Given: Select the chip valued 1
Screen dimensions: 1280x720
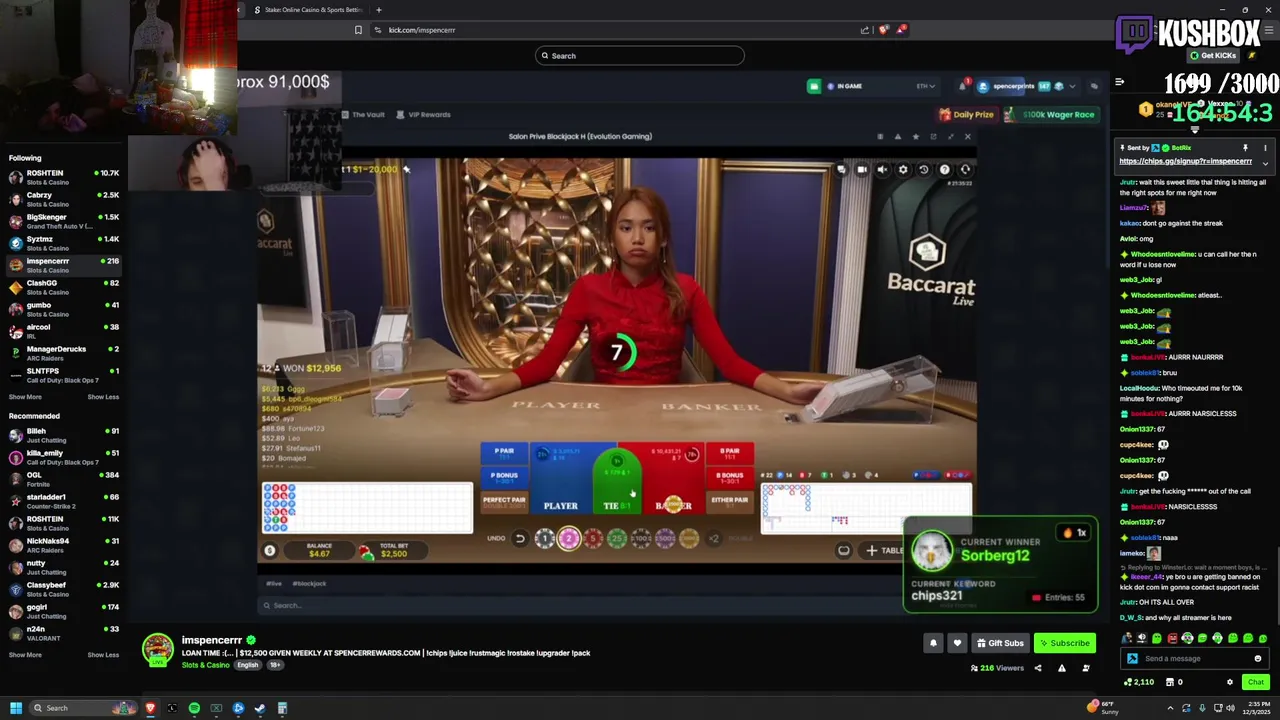Looking at the screenshot, I should [x=544, y=539].
